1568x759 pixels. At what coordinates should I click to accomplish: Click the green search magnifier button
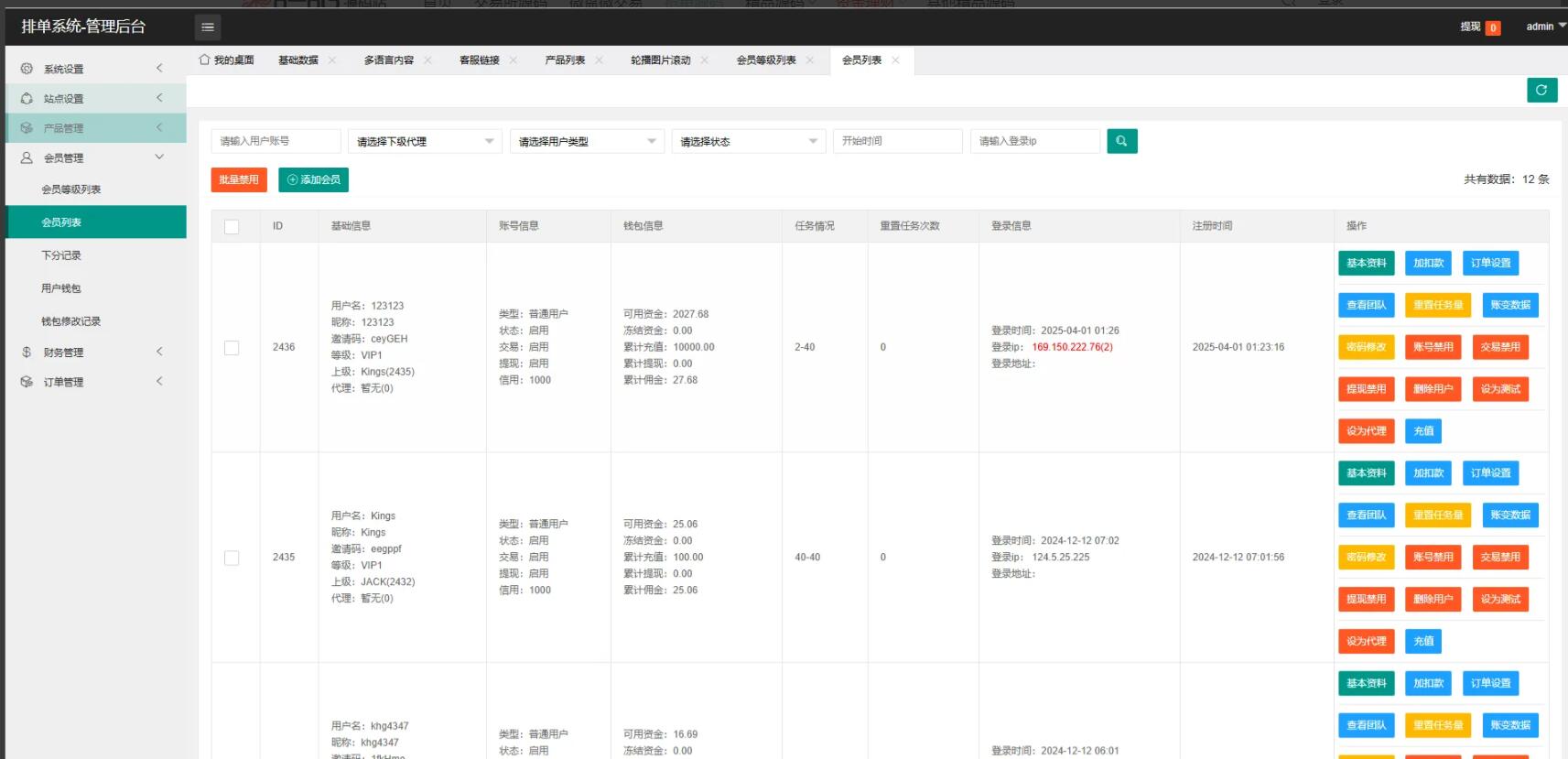coord(1121,141)
